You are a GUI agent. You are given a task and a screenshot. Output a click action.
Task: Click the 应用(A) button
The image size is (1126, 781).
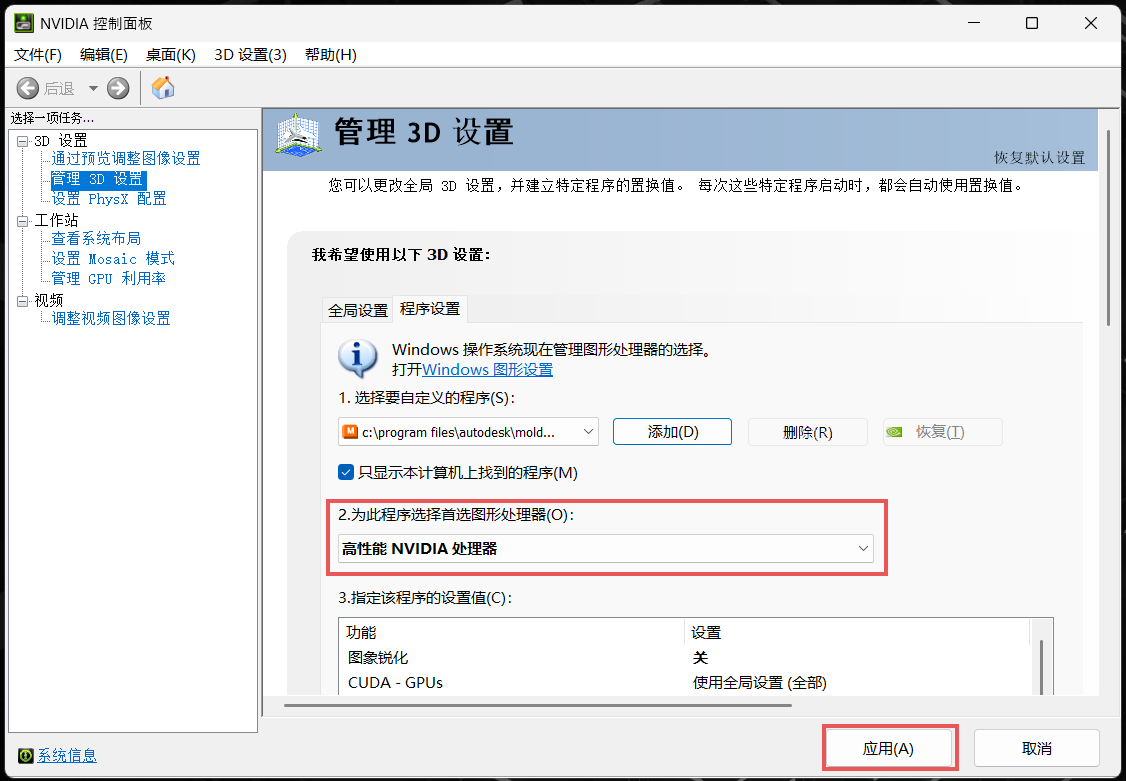pyautogui.click(x=888, y=749)
